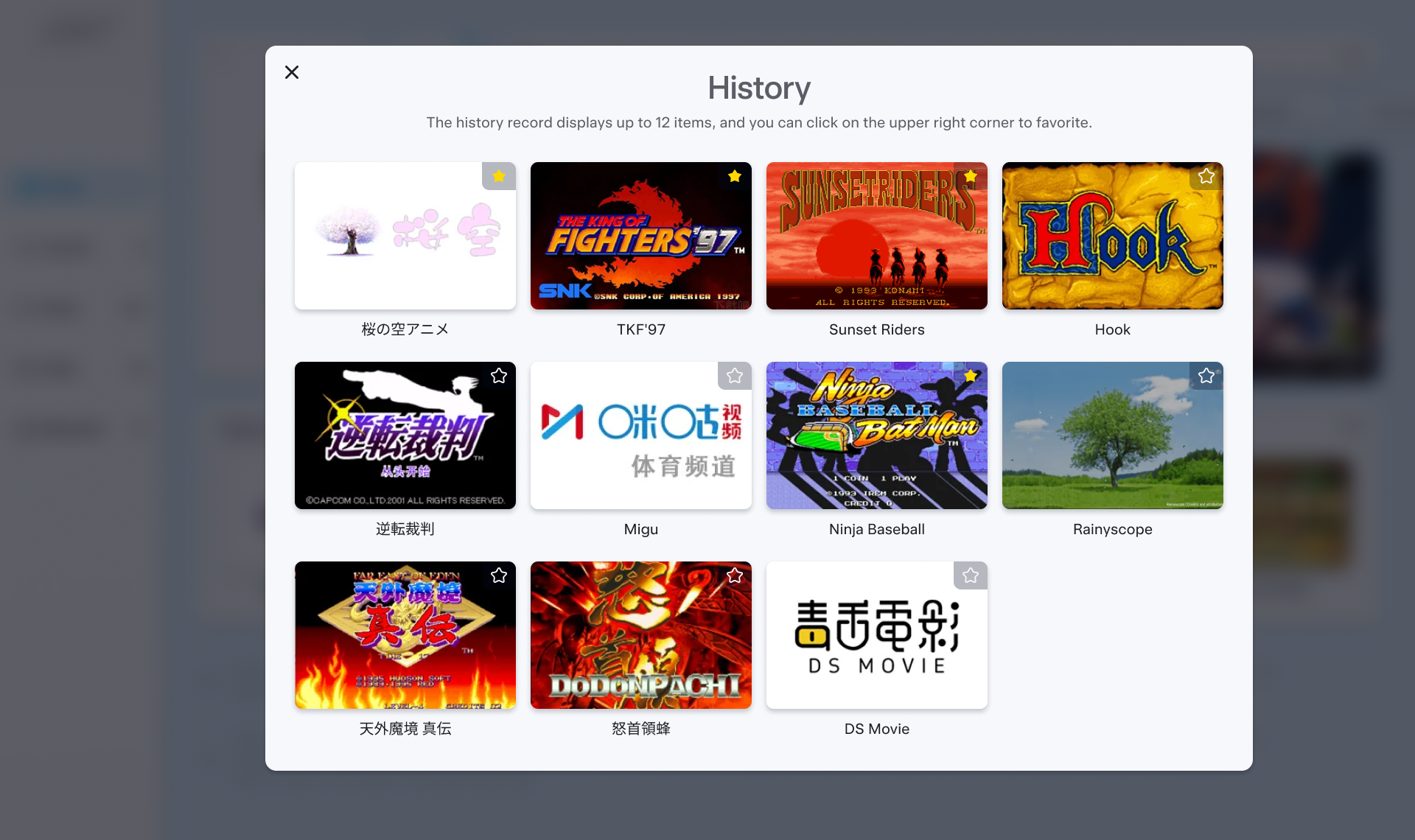This screenshot has width=1415, height=840.
Task: Click the 桜の空アニメ title text
Action: (405, 329)
